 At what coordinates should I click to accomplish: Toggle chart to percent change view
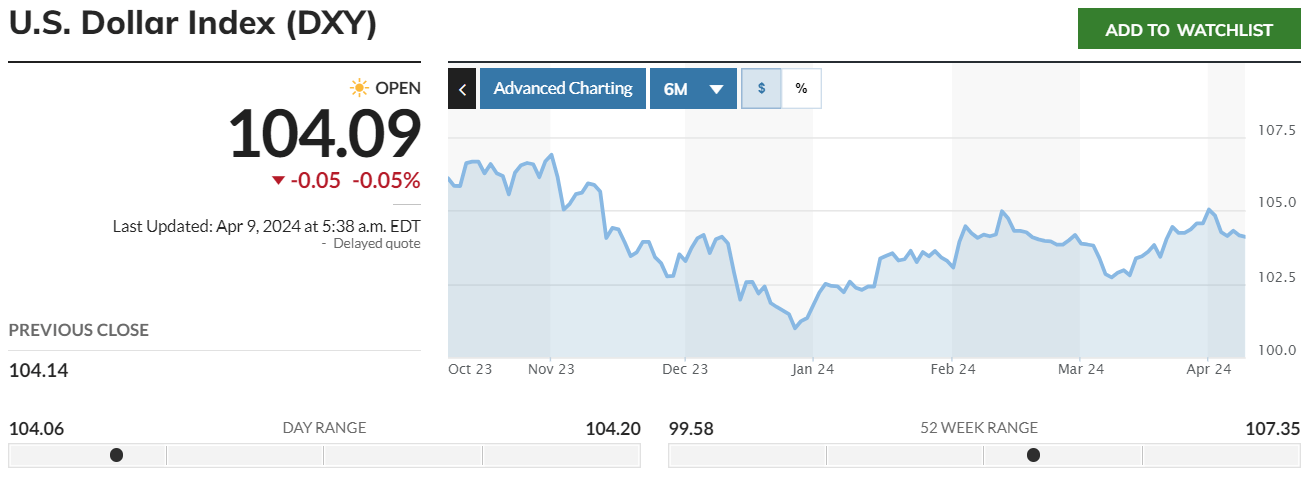[x=801, y=88]
